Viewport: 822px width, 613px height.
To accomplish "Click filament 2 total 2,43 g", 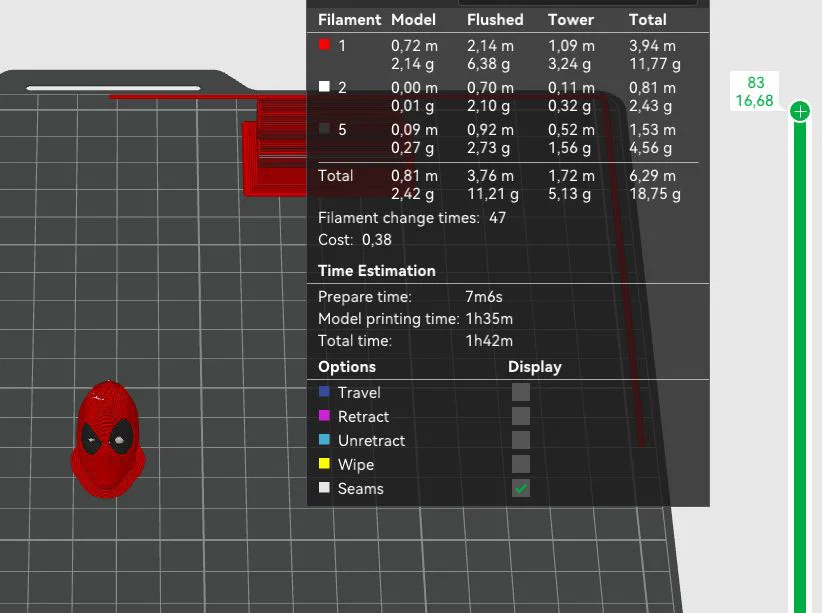I will coord(650,106).
